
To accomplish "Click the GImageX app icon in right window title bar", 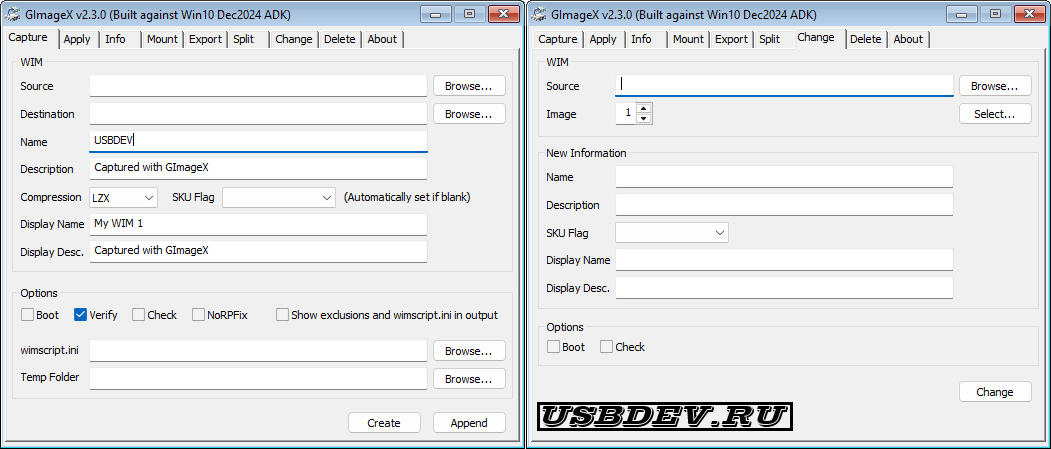I will click(x=539, y=13).
